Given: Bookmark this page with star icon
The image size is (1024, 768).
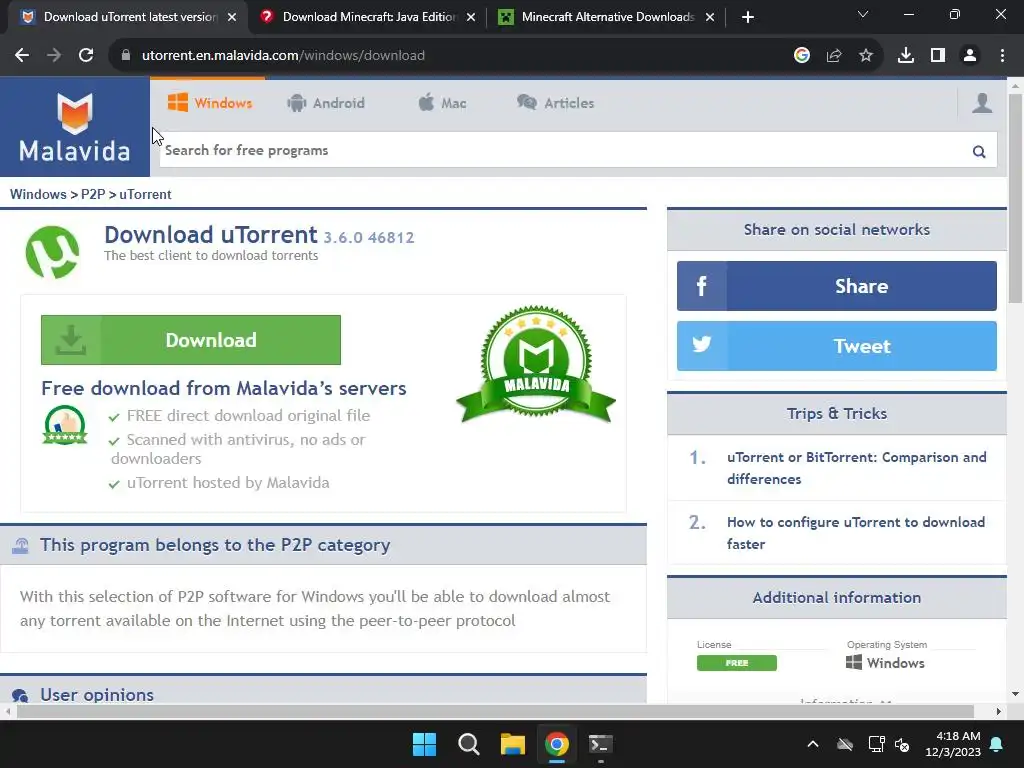Looking at the screenshot, I should [x=866, y=56].
